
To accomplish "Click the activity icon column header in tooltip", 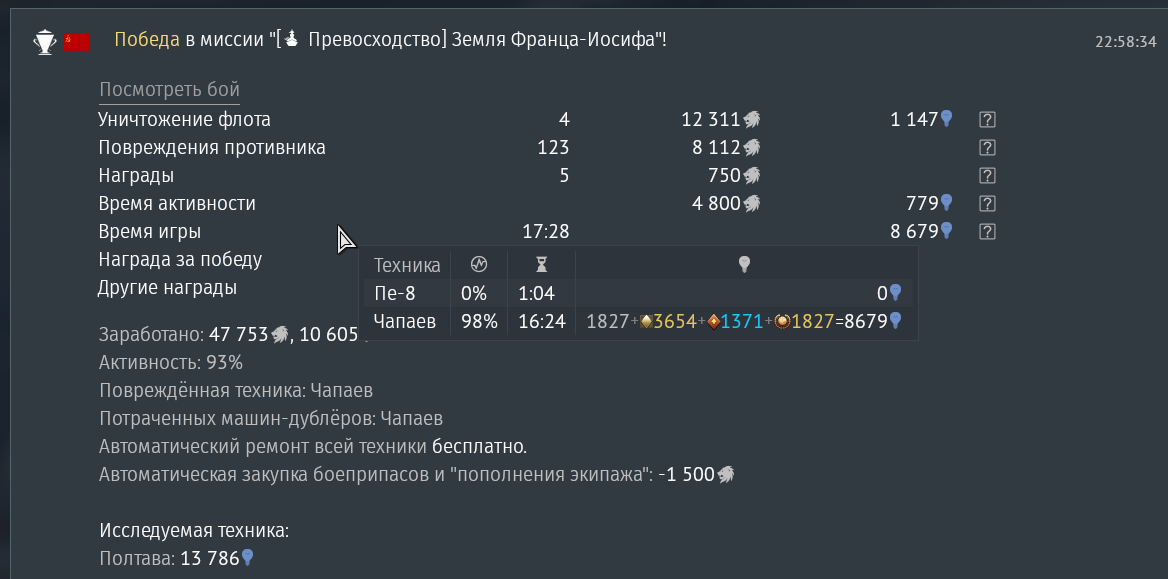I will (479, 265).
